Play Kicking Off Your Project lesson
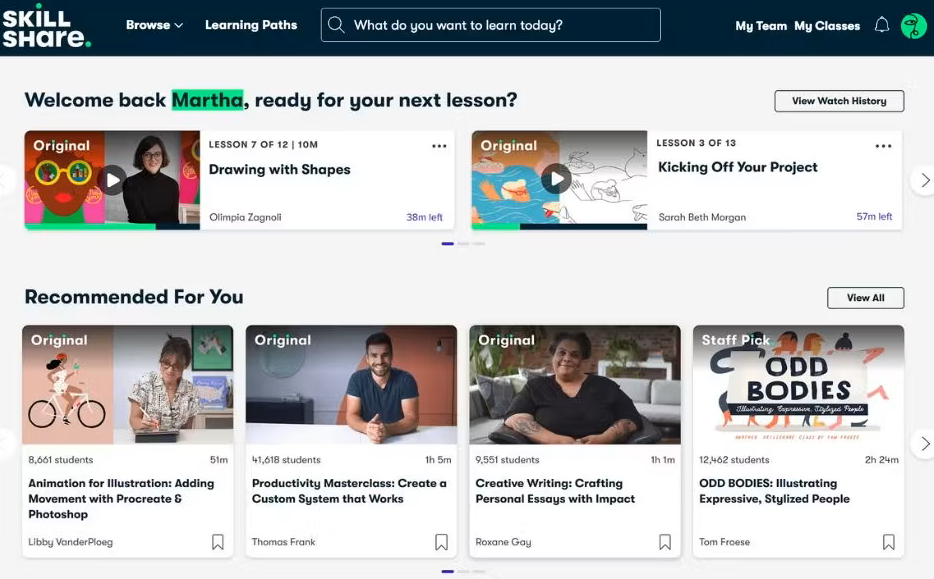Viewport: 934px width, 579px height. pos(556,178)
